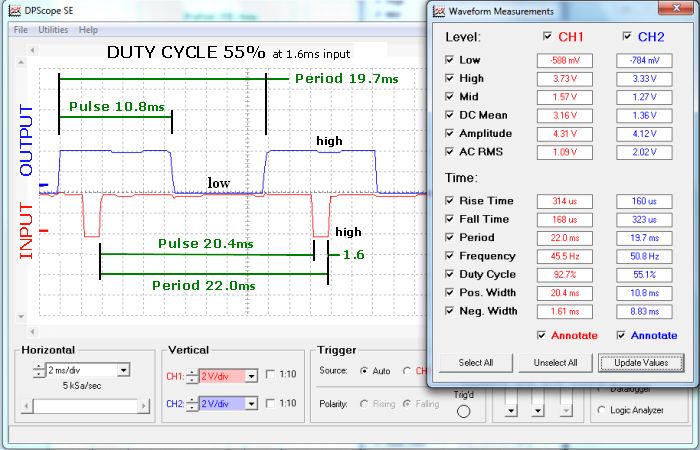Enable the CH1 1:10 probe checkbox
This screenshot has height=450, width=700.
[x=270, y=374]
